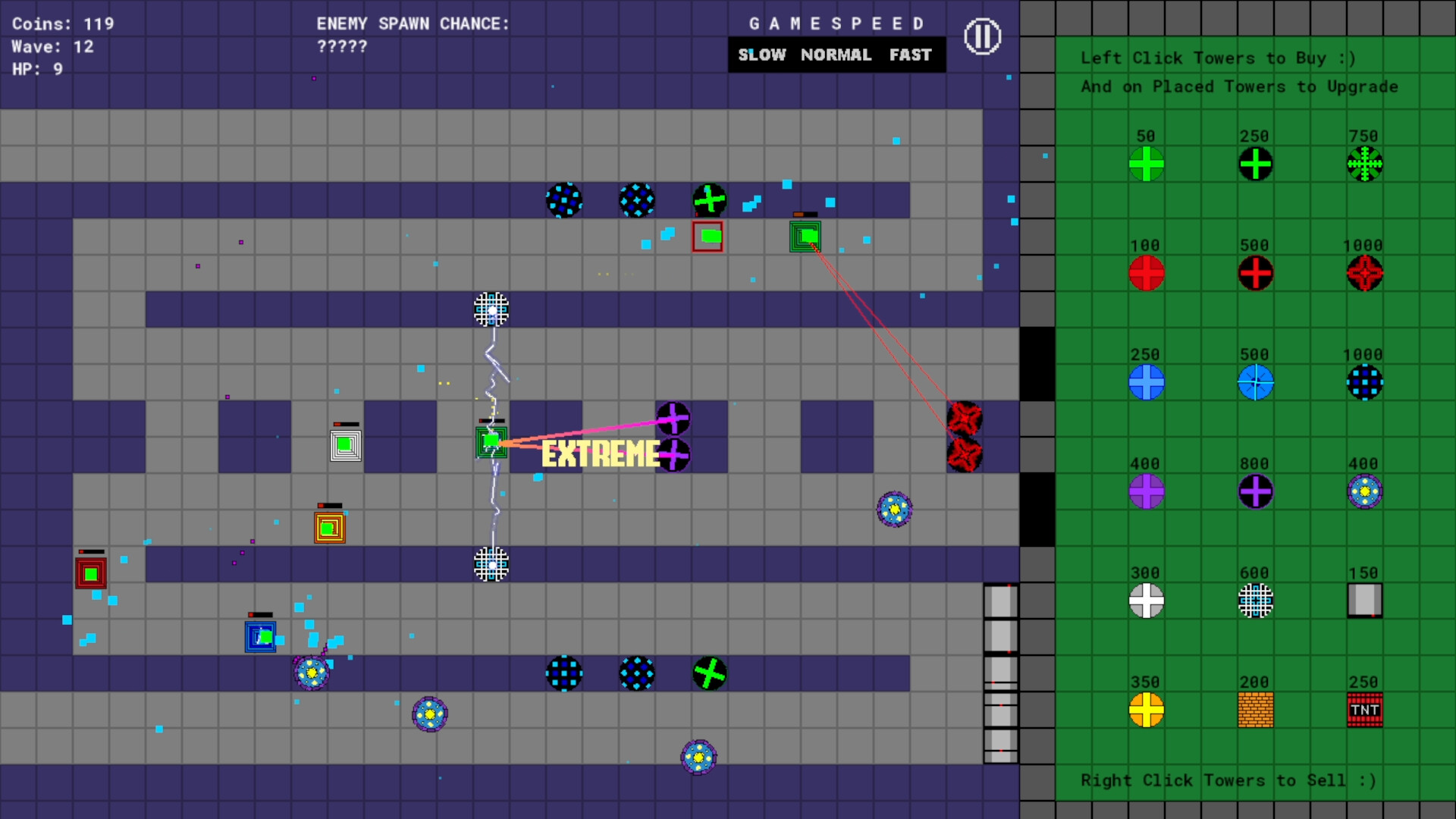Viewport: 1456px width, 819px height.
Task: Purchase the 200-coin brick wall
Action: click(x=1255, y=710)
